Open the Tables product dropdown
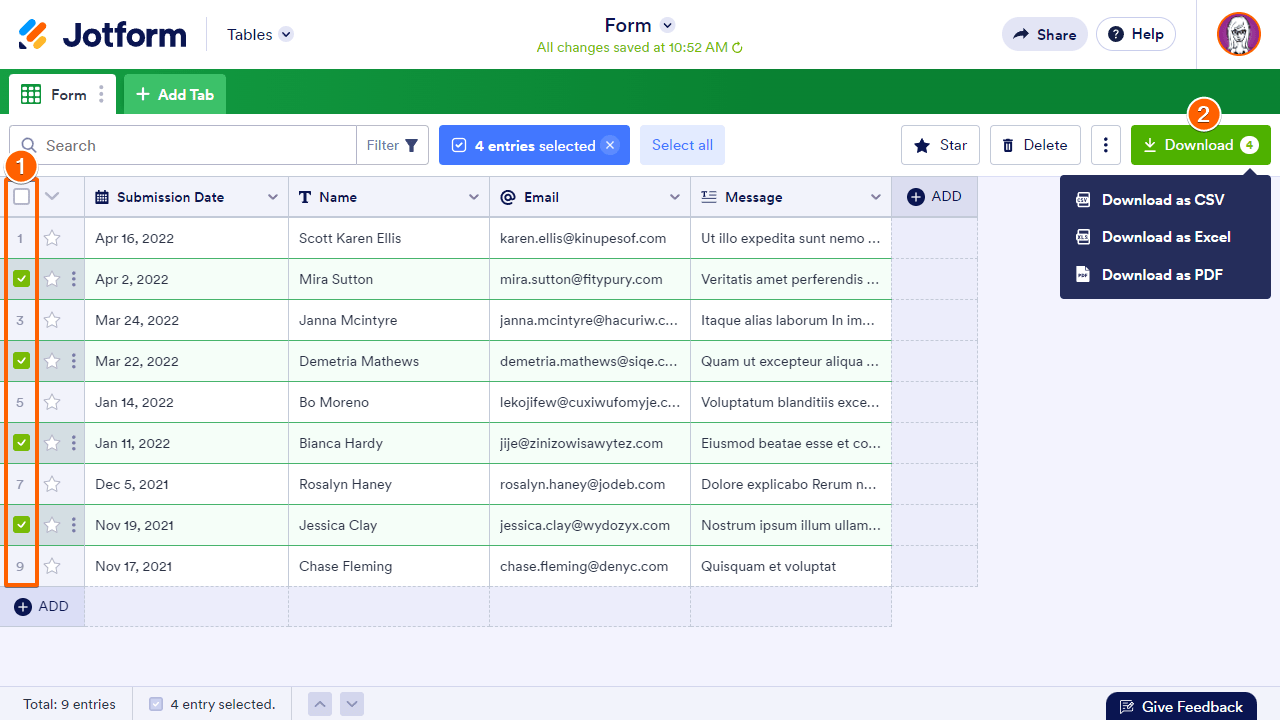This screenshot has height=720, width=1280. coord(260,35)
